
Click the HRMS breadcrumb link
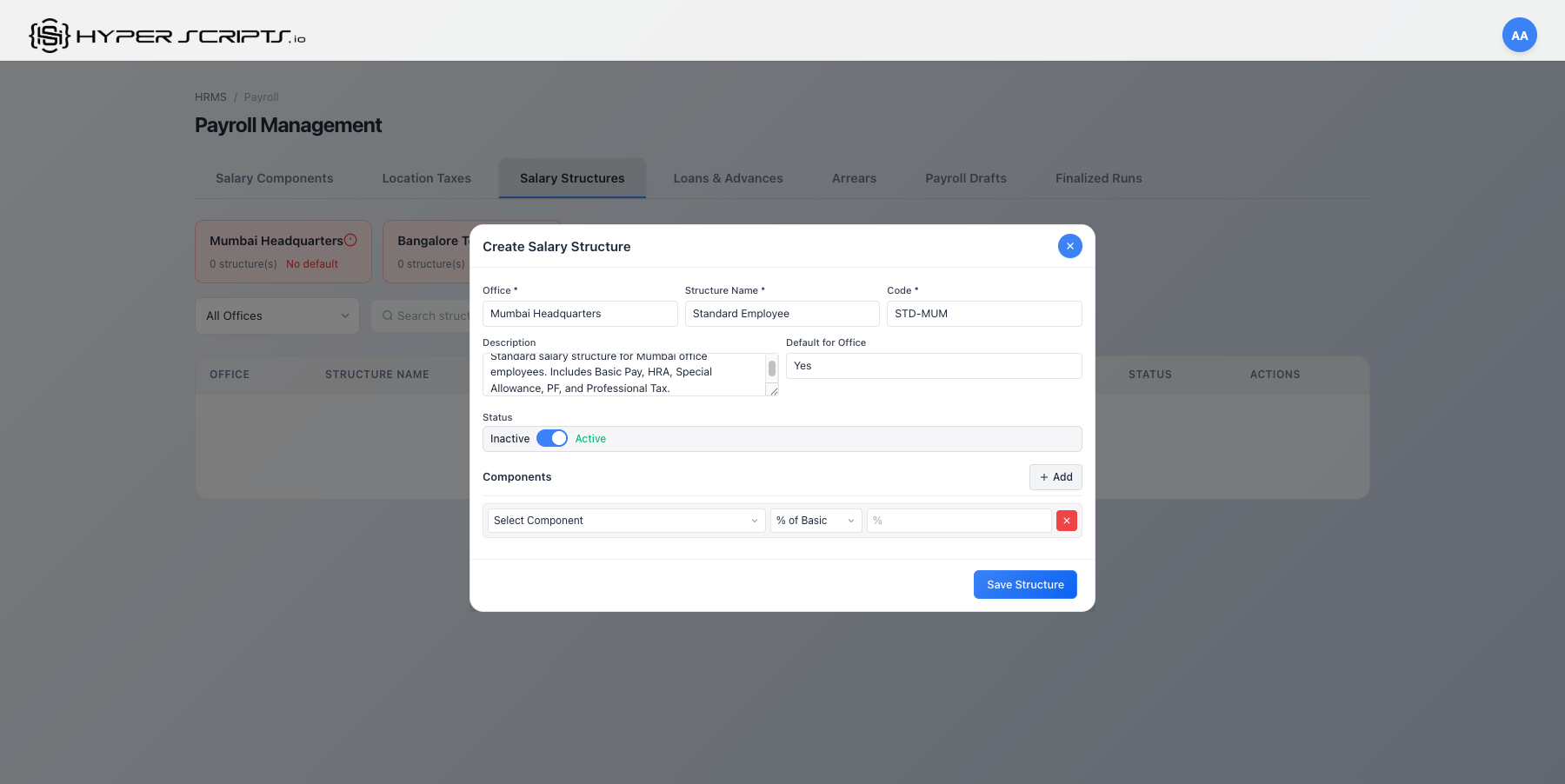(x=210, y=96)
